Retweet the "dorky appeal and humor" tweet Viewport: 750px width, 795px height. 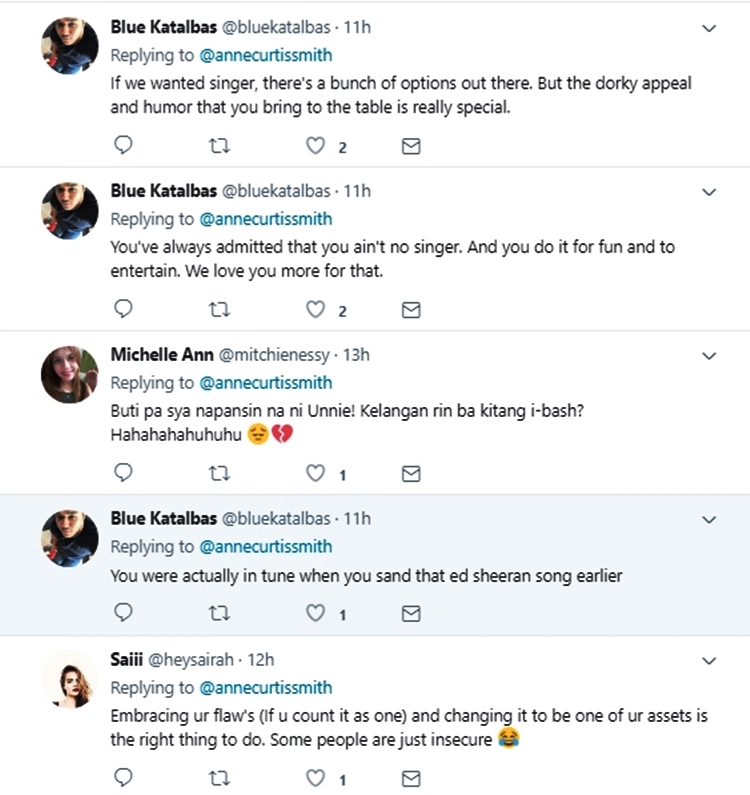coord(219,146)
